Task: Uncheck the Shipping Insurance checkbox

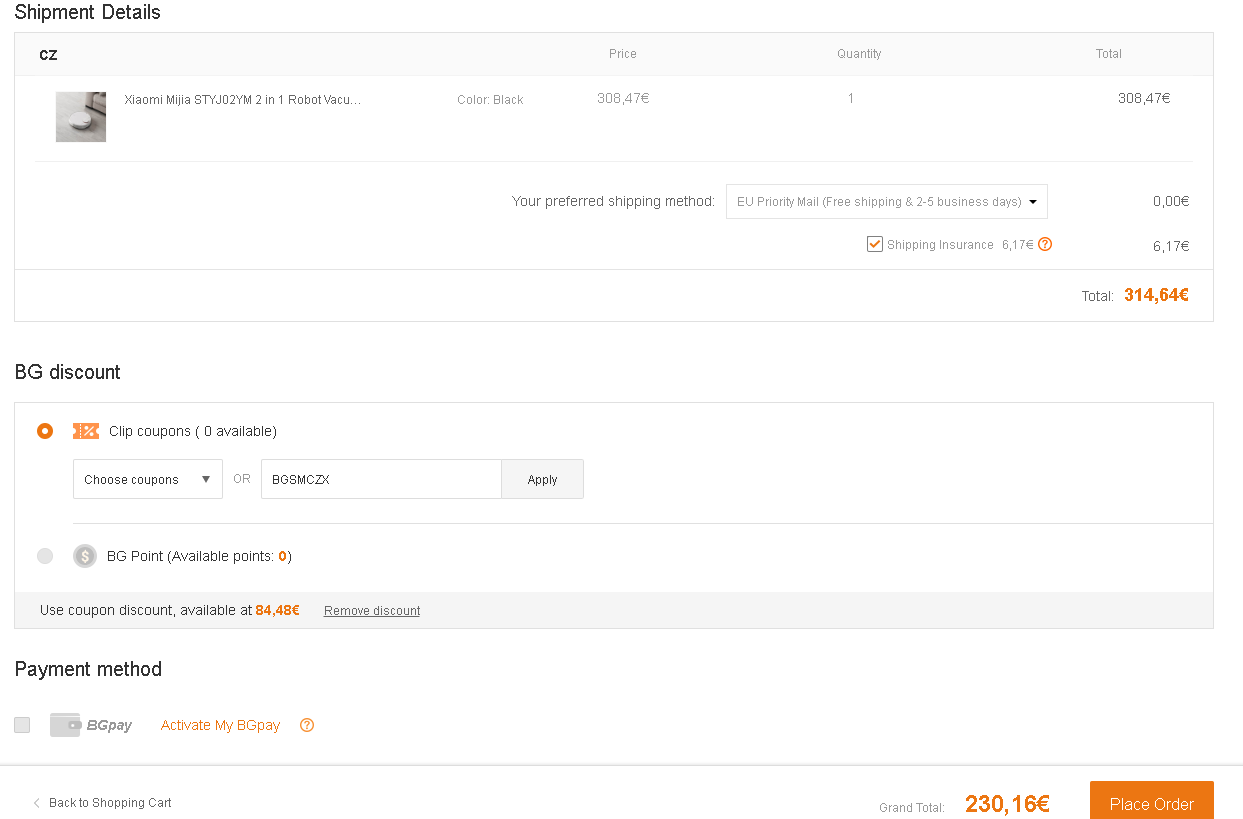Action: 875,244
